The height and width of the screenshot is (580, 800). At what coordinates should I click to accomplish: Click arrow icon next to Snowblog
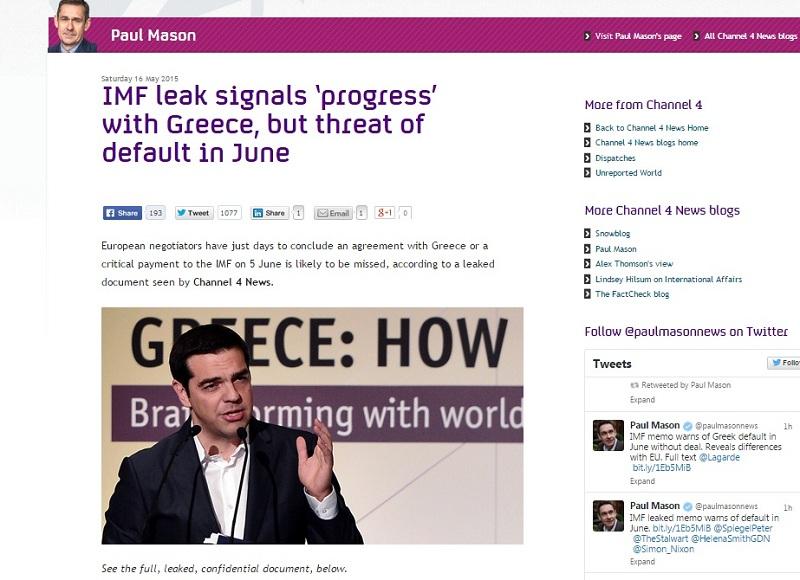tap(587, 233)
